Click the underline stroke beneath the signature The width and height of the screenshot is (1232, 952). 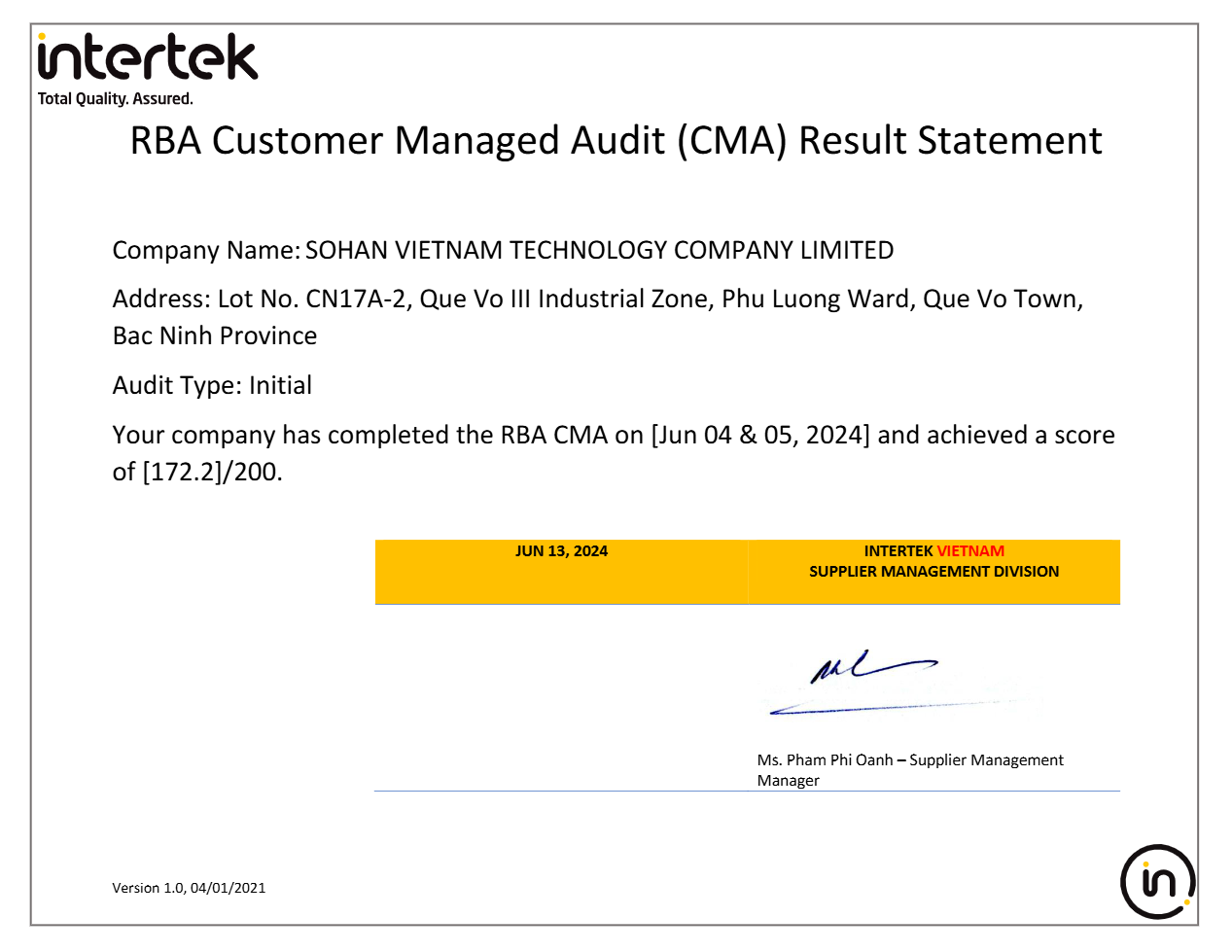tap(875, 707)
